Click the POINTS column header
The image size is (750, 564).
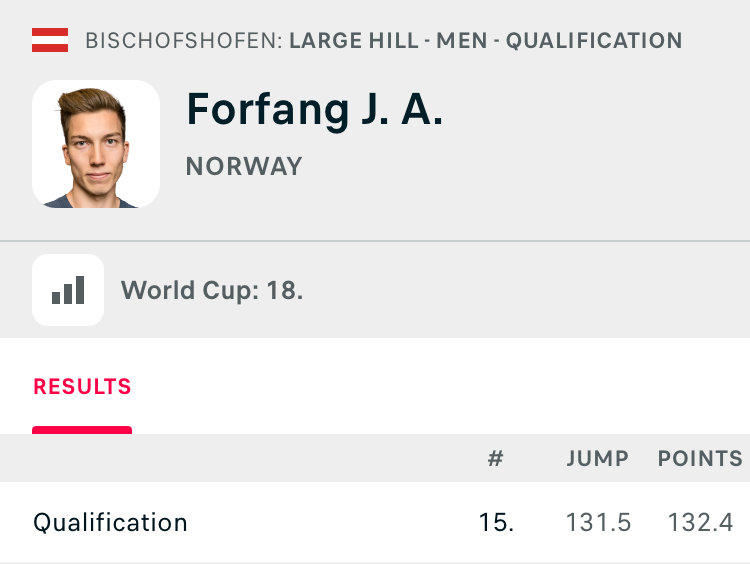(700, 459)
